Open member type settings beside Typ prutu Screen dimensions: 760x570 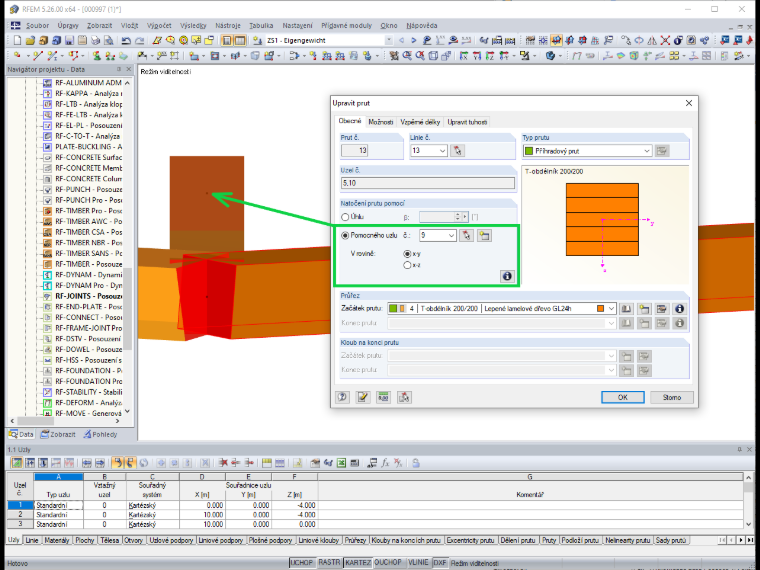(662, 151)
